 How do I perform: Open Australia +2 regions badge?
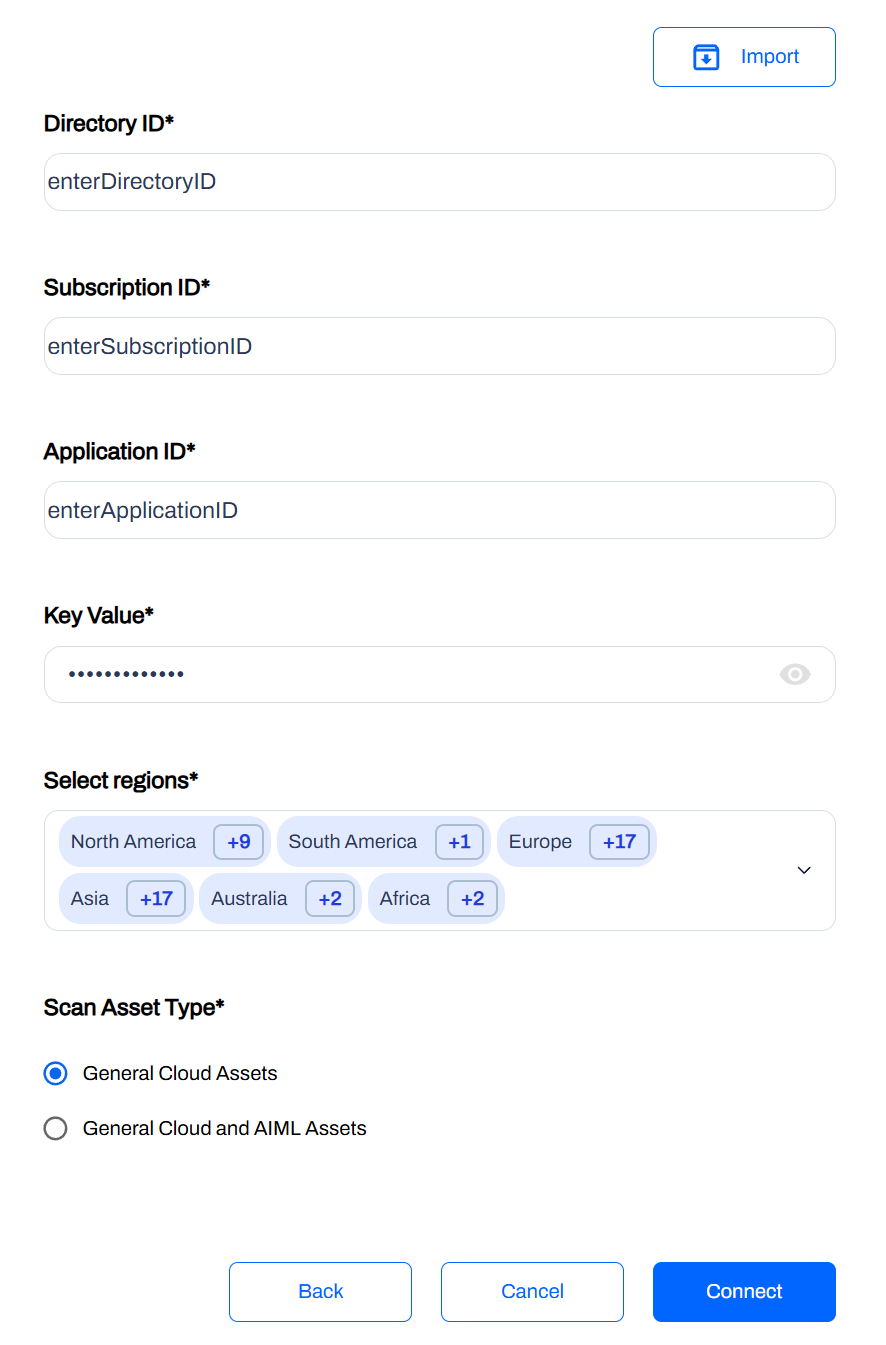[330, 899]
